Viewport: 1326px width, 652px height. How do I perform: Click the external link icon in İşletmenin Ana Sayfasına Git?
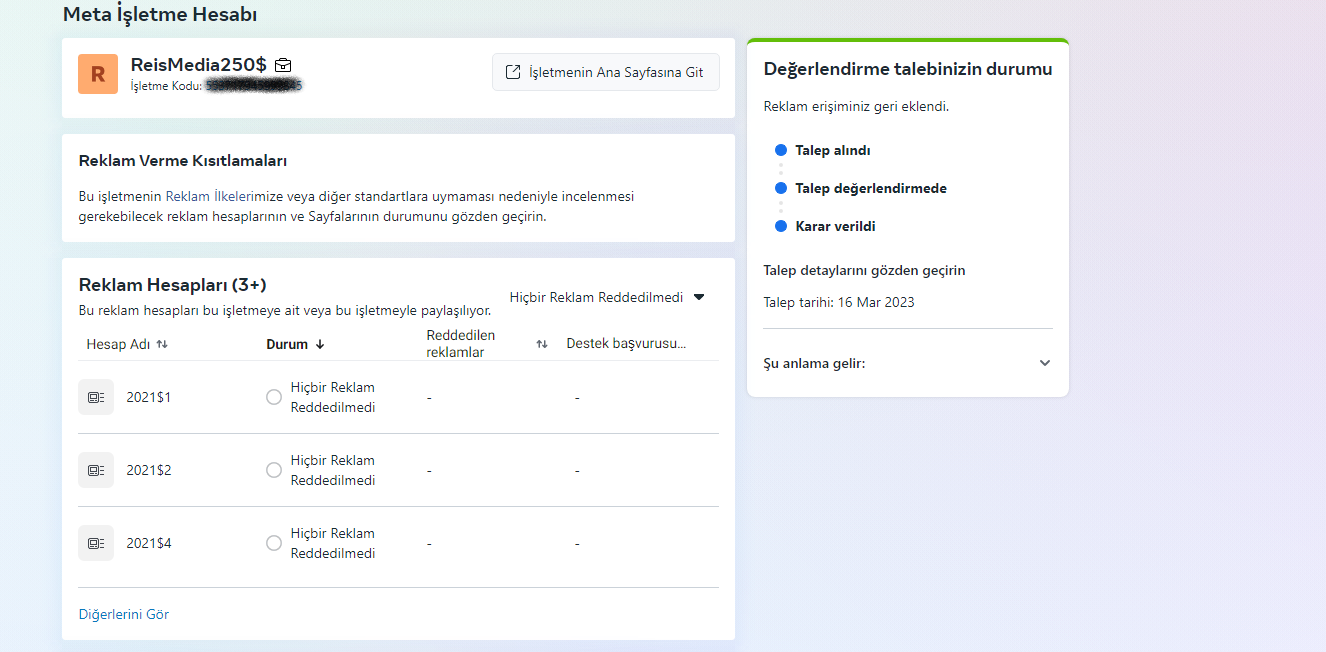[513, 72]
